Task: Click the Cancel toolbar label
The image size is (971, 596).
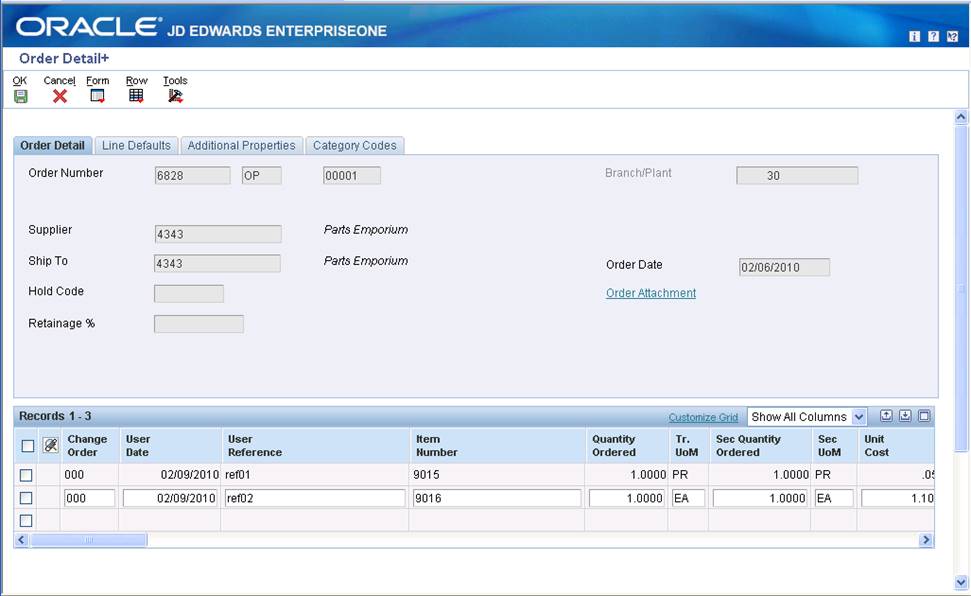Action: pos(59,81)
